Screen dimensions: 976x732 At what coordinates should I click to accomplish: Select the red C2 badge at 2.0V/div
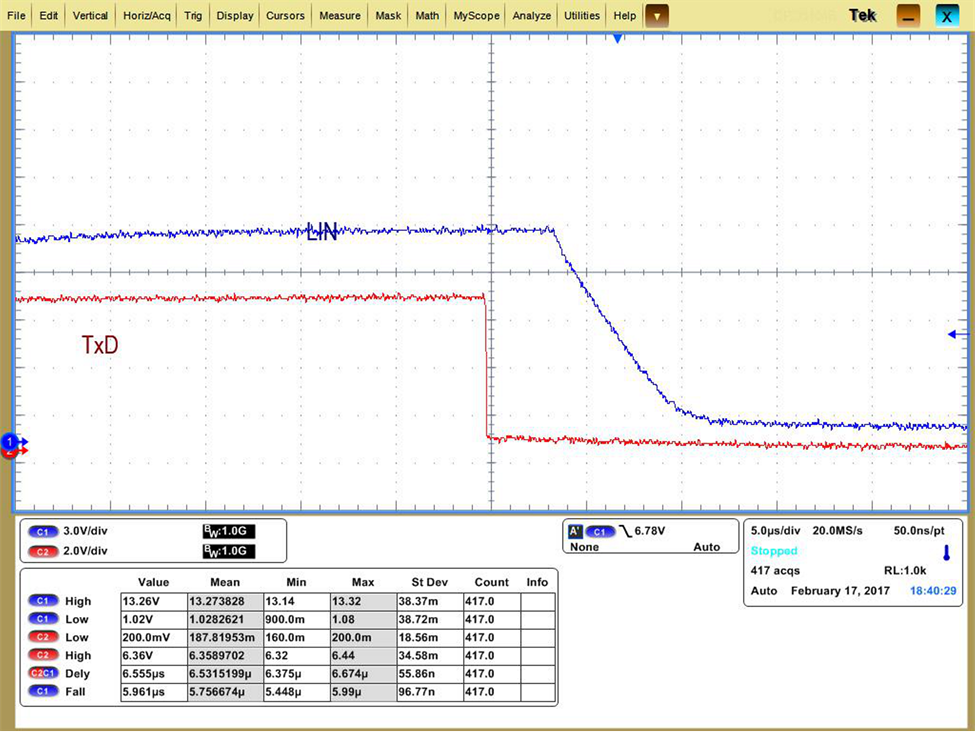[43, 551]
